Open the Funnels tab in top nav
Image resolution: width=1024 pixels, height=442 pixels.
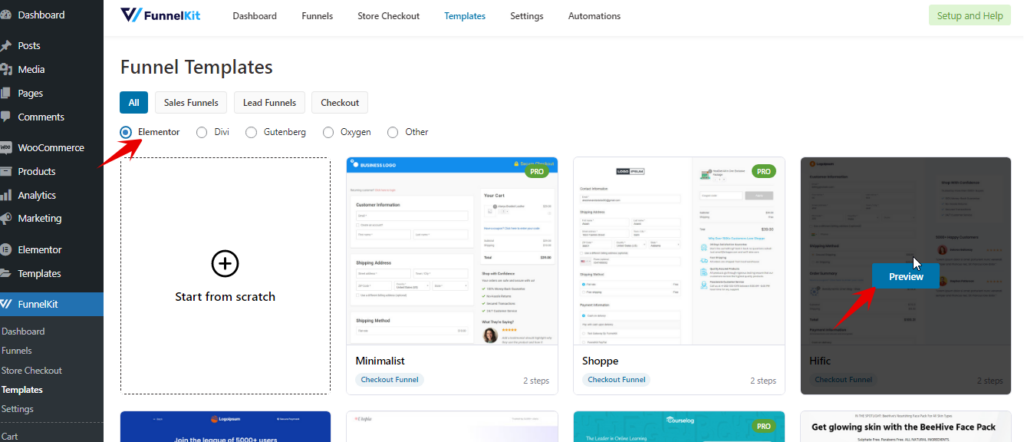317,16
